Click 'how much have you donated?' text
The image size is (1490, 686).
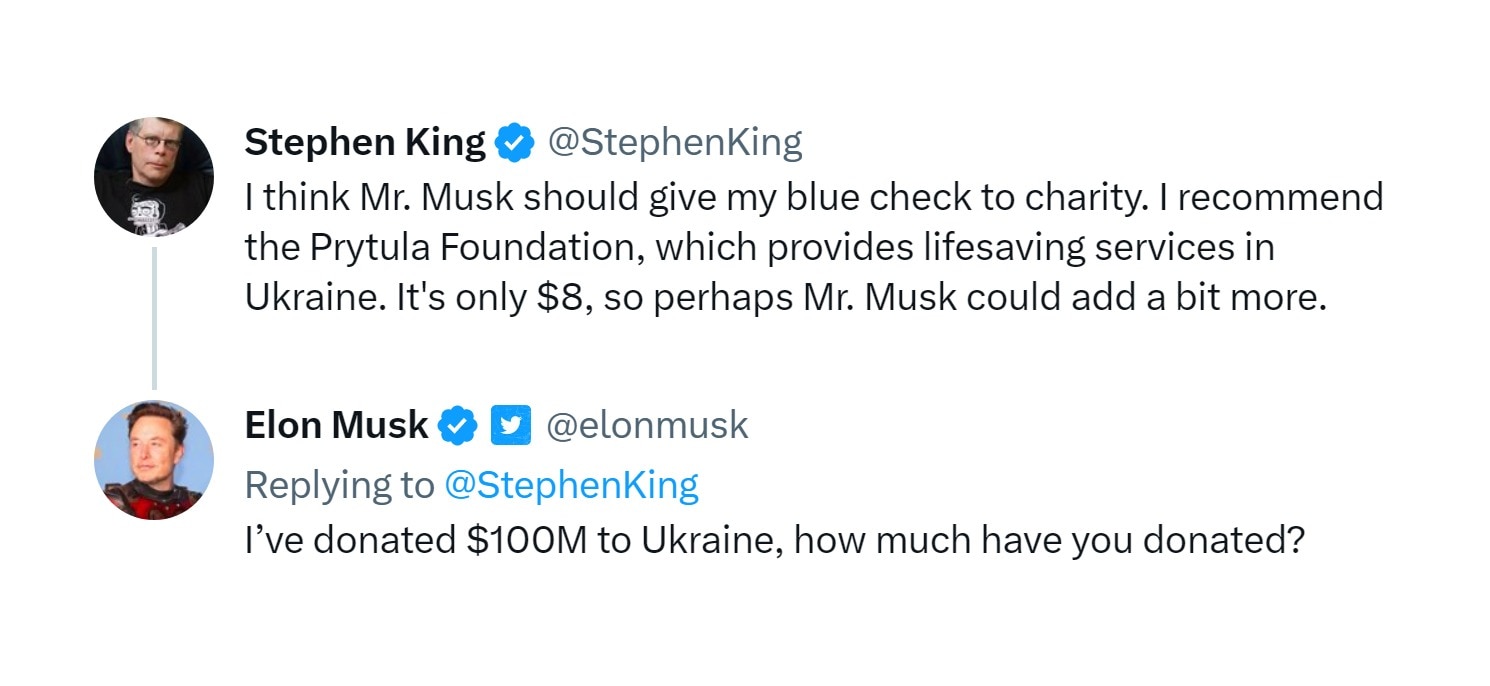coord(1050,540)
